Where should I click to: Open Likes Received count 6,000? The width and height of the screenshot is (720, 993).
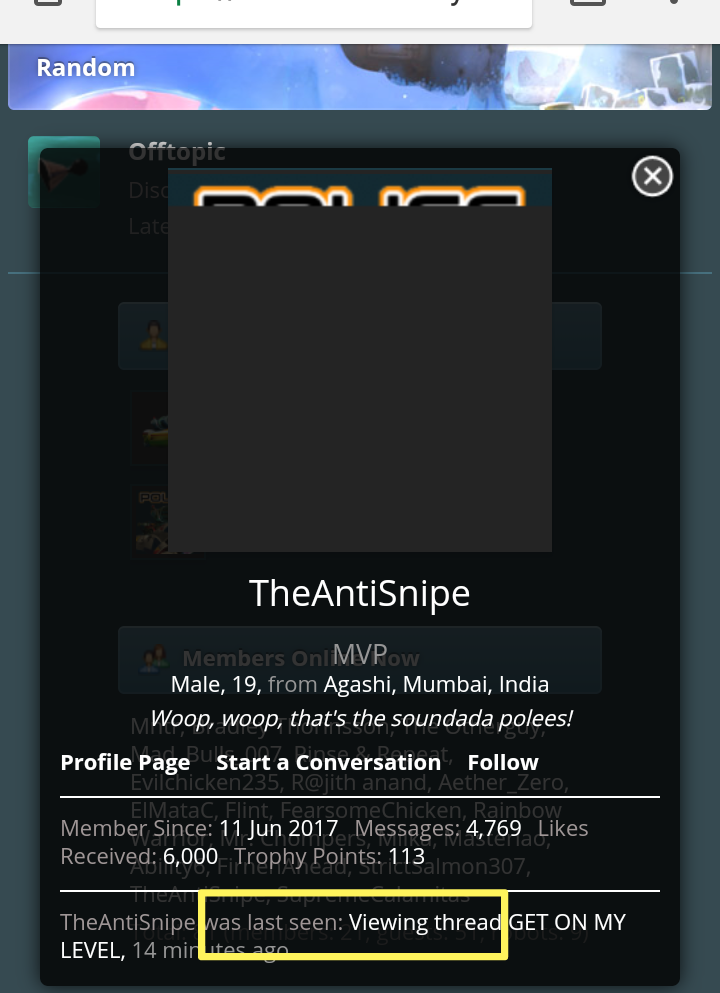tap(191, 856)
